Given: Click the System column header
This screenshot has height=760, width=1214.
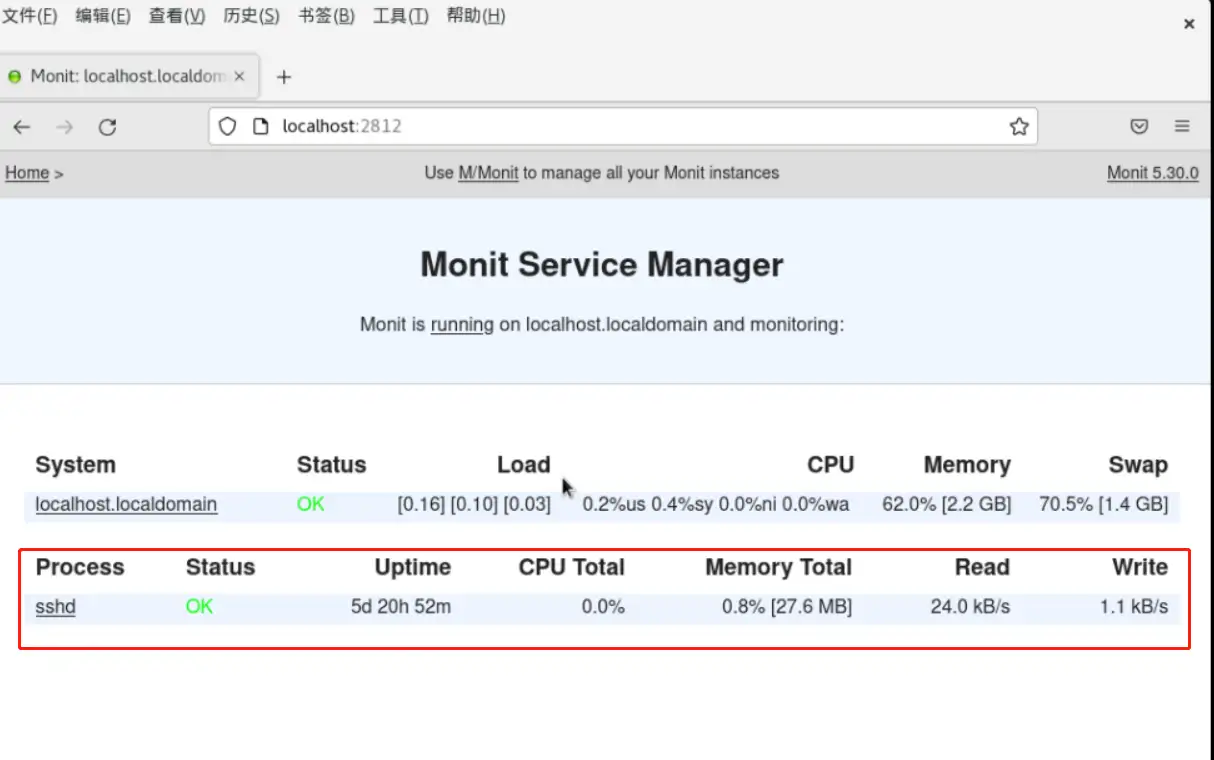Looking at the screenshot, I should click(75, 465).
